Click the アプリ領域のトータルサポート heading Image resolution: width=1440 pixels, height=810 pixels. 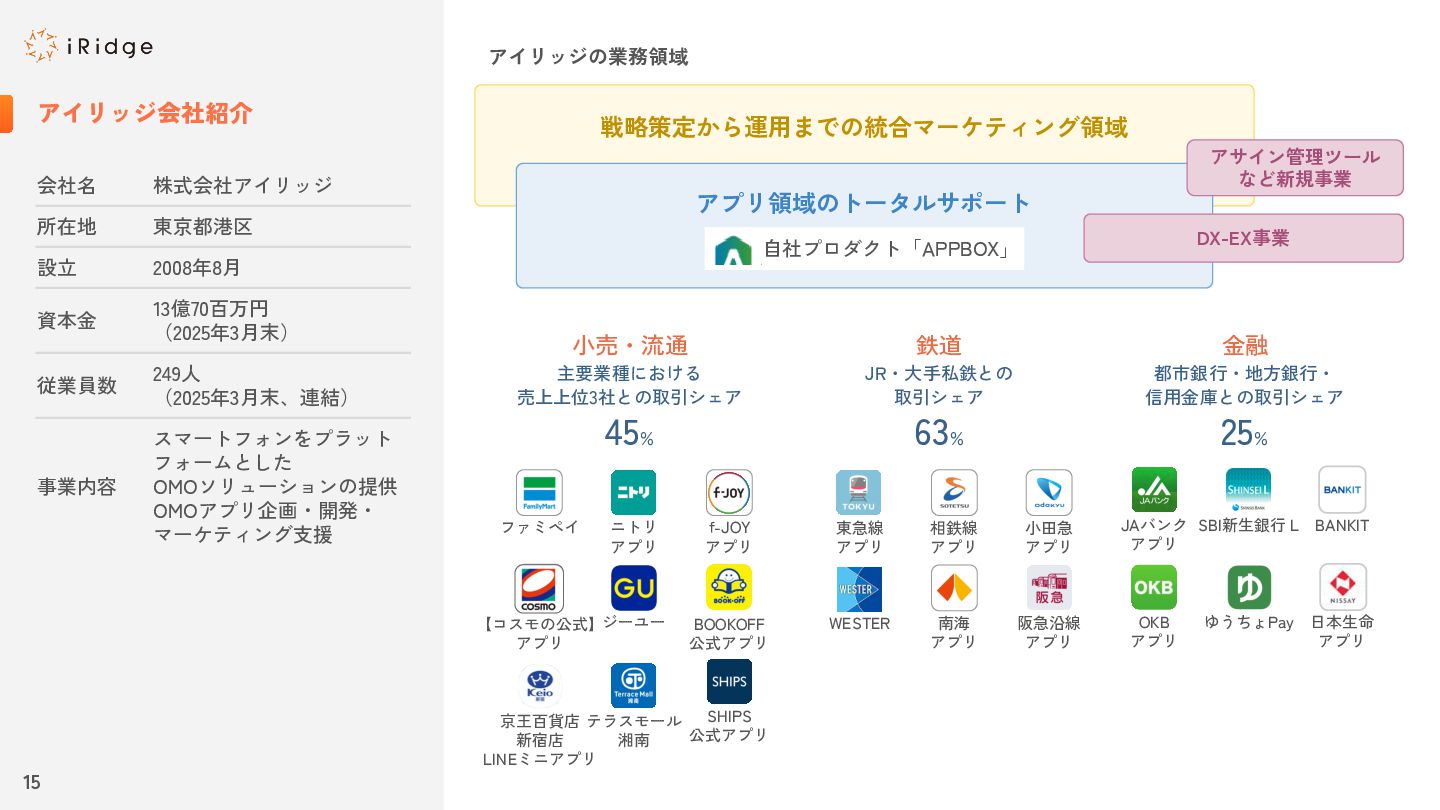(x=864, y=203)
